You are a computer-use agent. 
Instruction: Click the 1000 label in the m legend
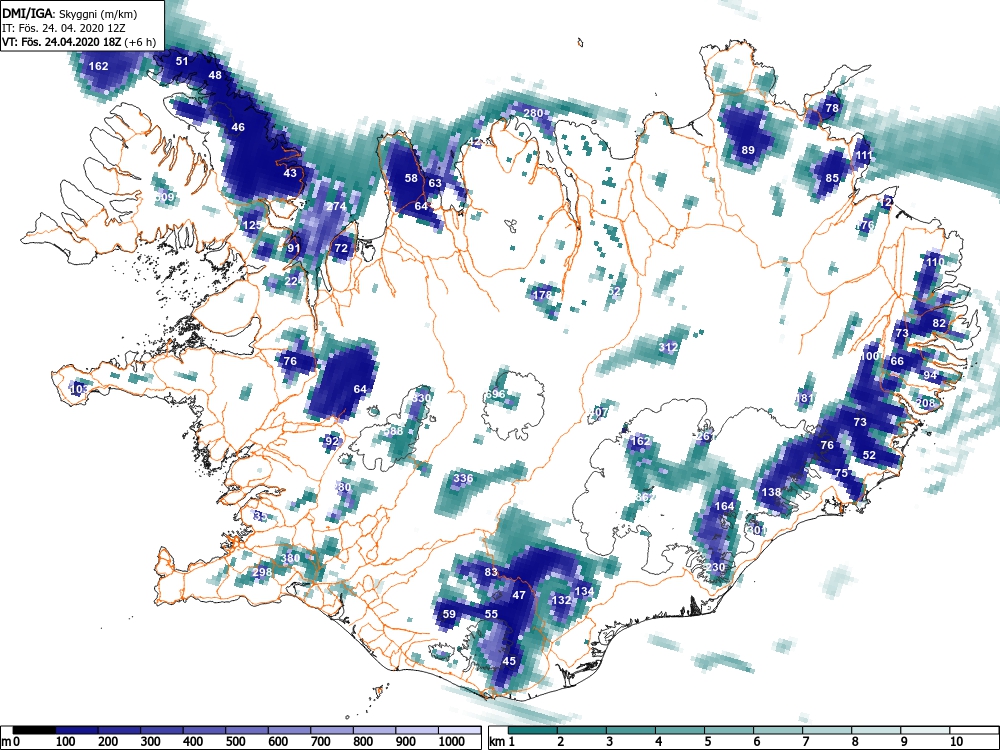point(452,742)
